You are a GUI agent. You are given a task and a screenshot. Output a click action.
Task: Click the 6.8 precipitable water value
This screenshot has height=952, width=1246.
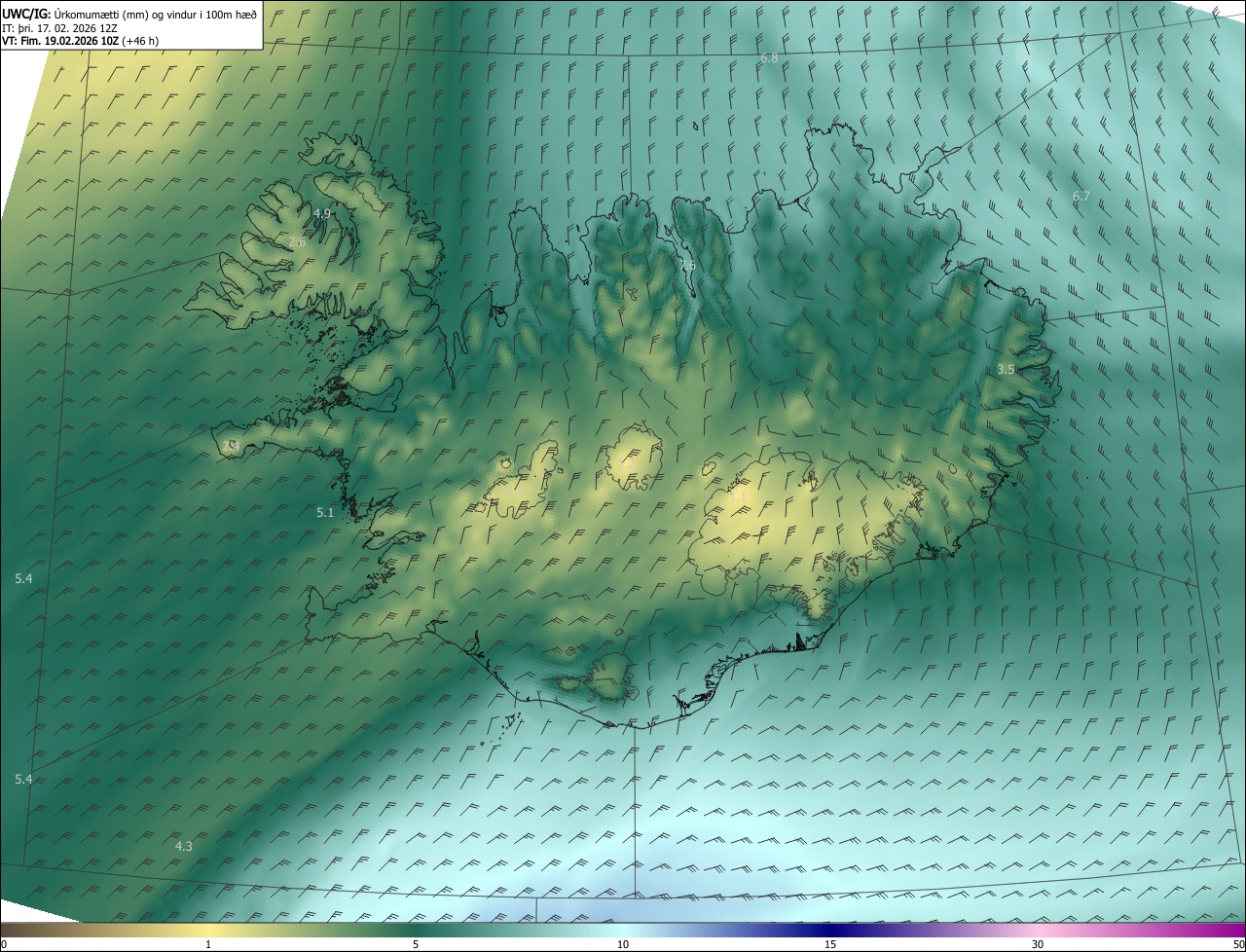pos(769,58)
